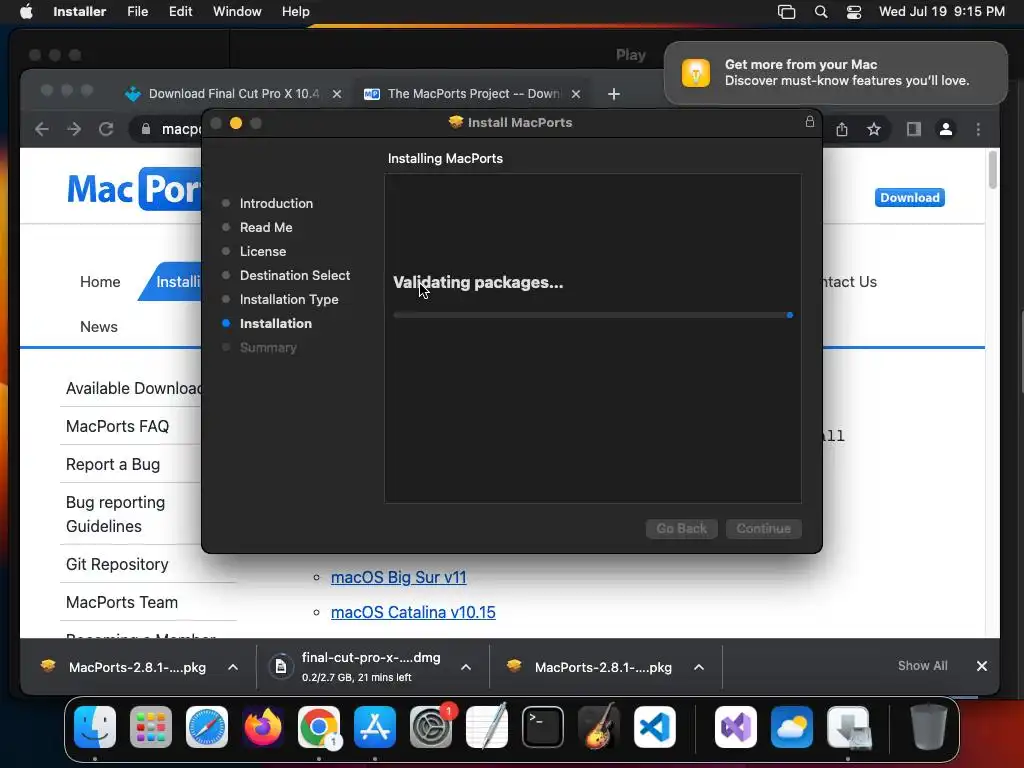Viewport: 1024px width, 768px height.
Task: Click the Apple menu icon
Action: (26, 12)
